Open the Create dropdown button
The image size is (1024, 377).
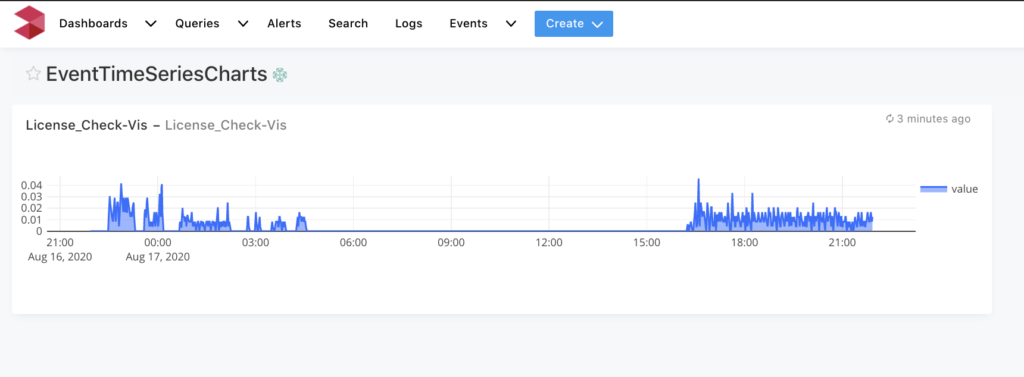[x=573, y=24]
